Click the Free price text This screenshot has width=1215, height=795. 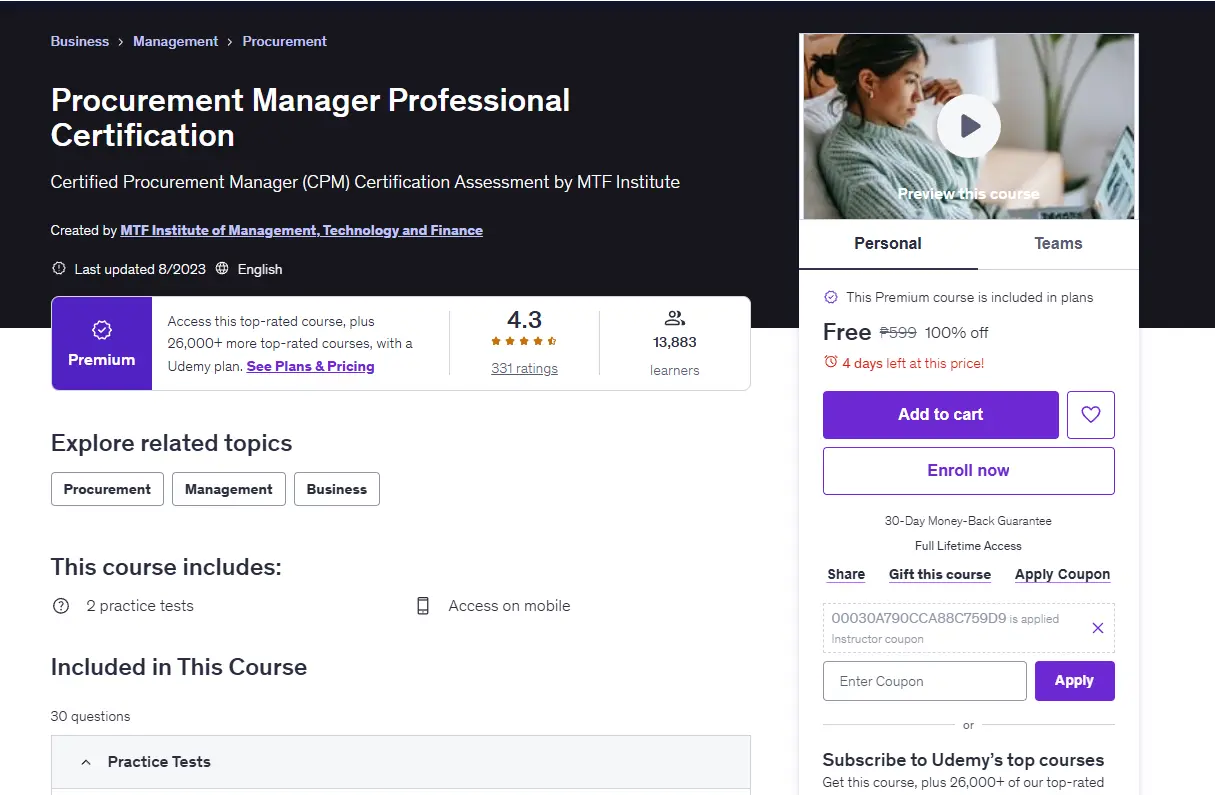[847, 333]
